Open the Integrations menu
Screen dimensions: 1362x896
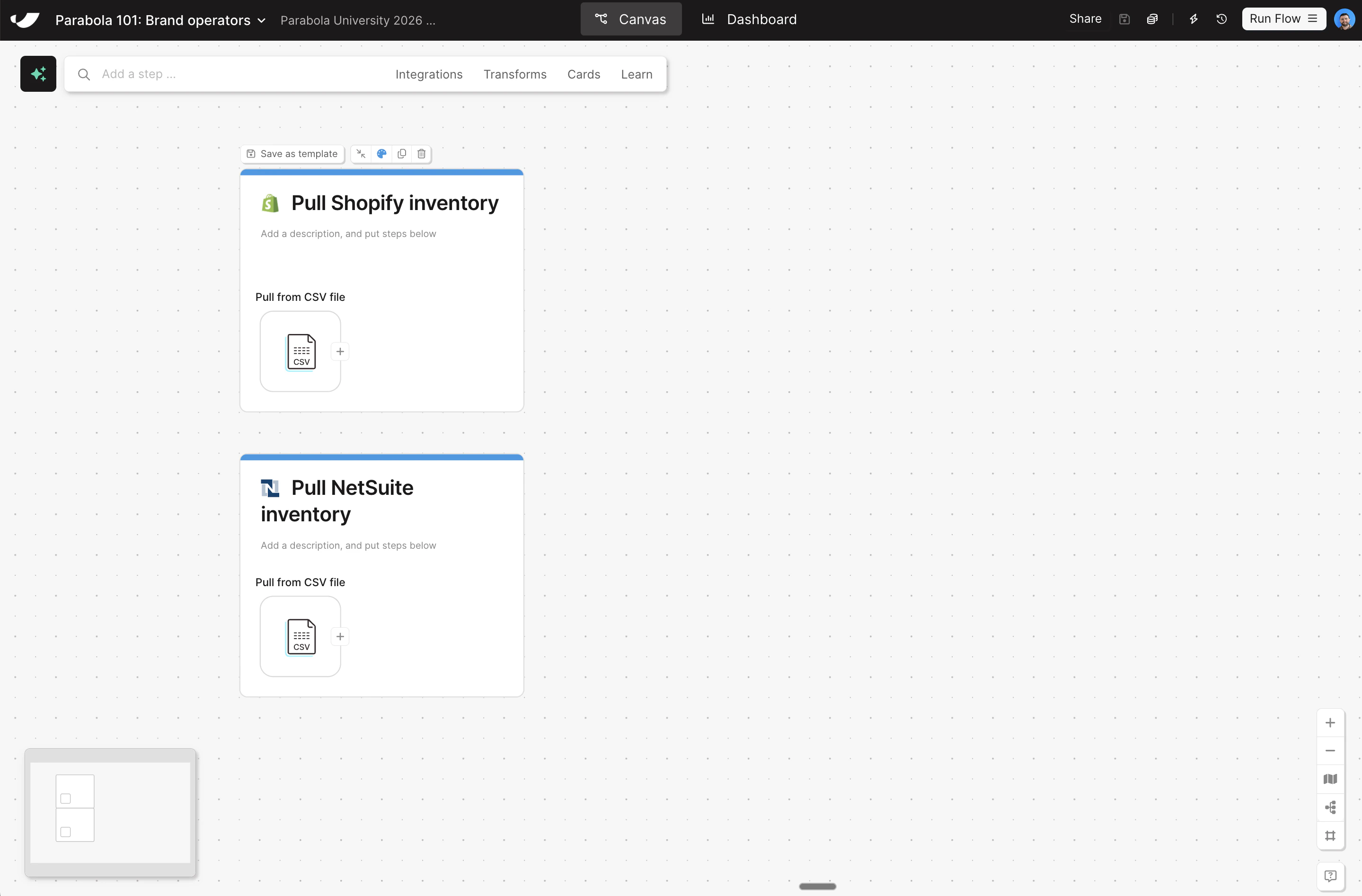[429, 74]
